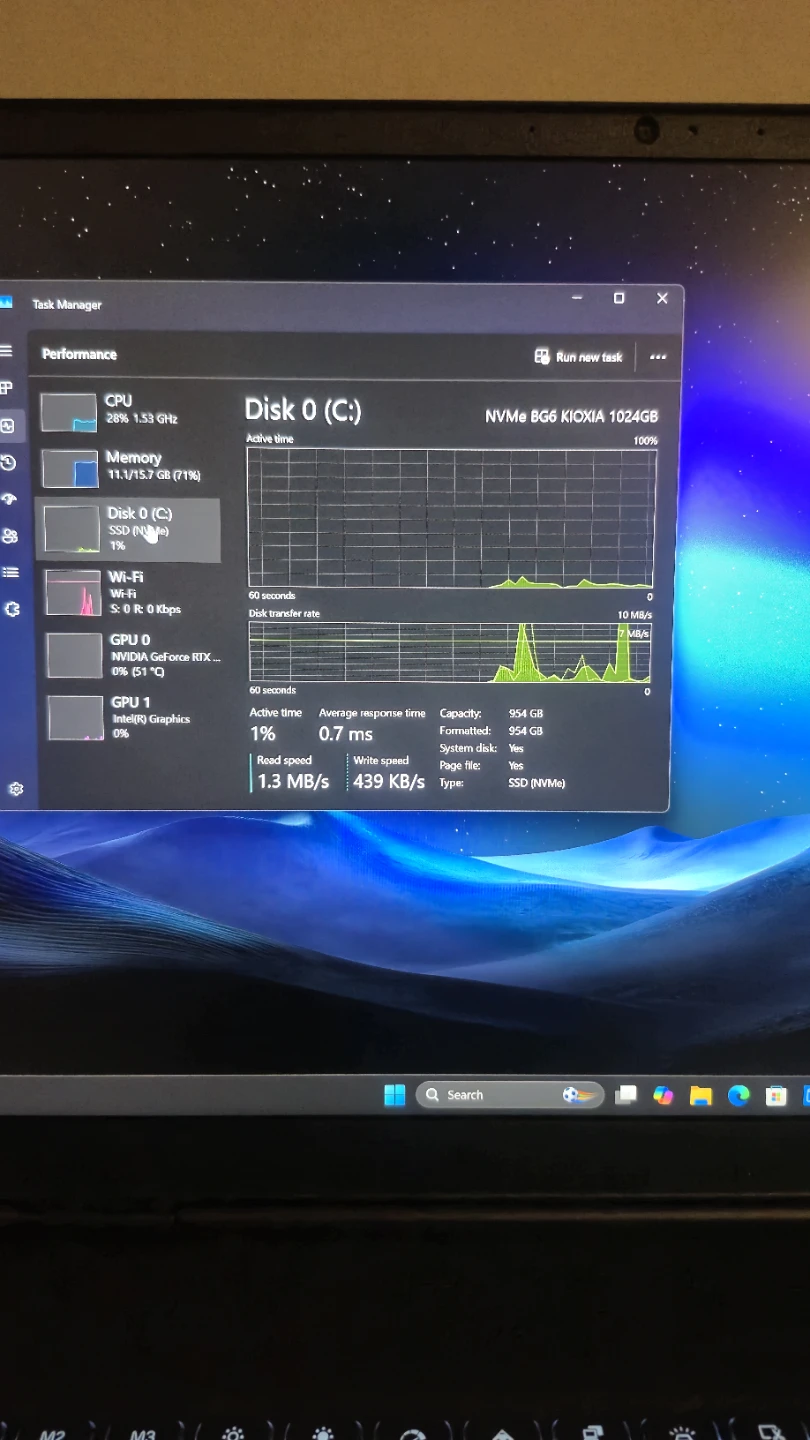Viewport: 810px width, 1440px height.
Task: Select the Memory performance entry
Action: coord(128,467)
